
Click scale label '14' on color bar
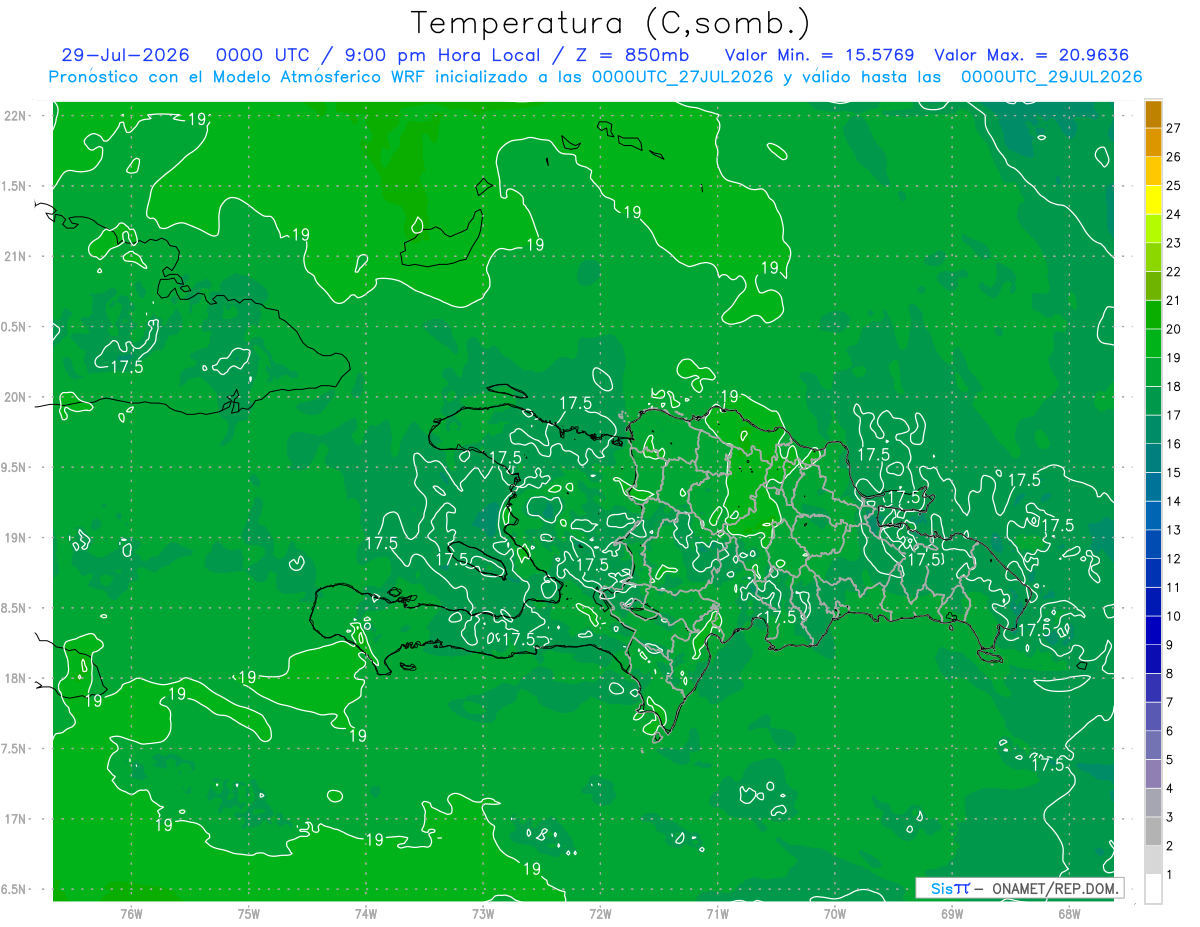[x=1174, y=502]
